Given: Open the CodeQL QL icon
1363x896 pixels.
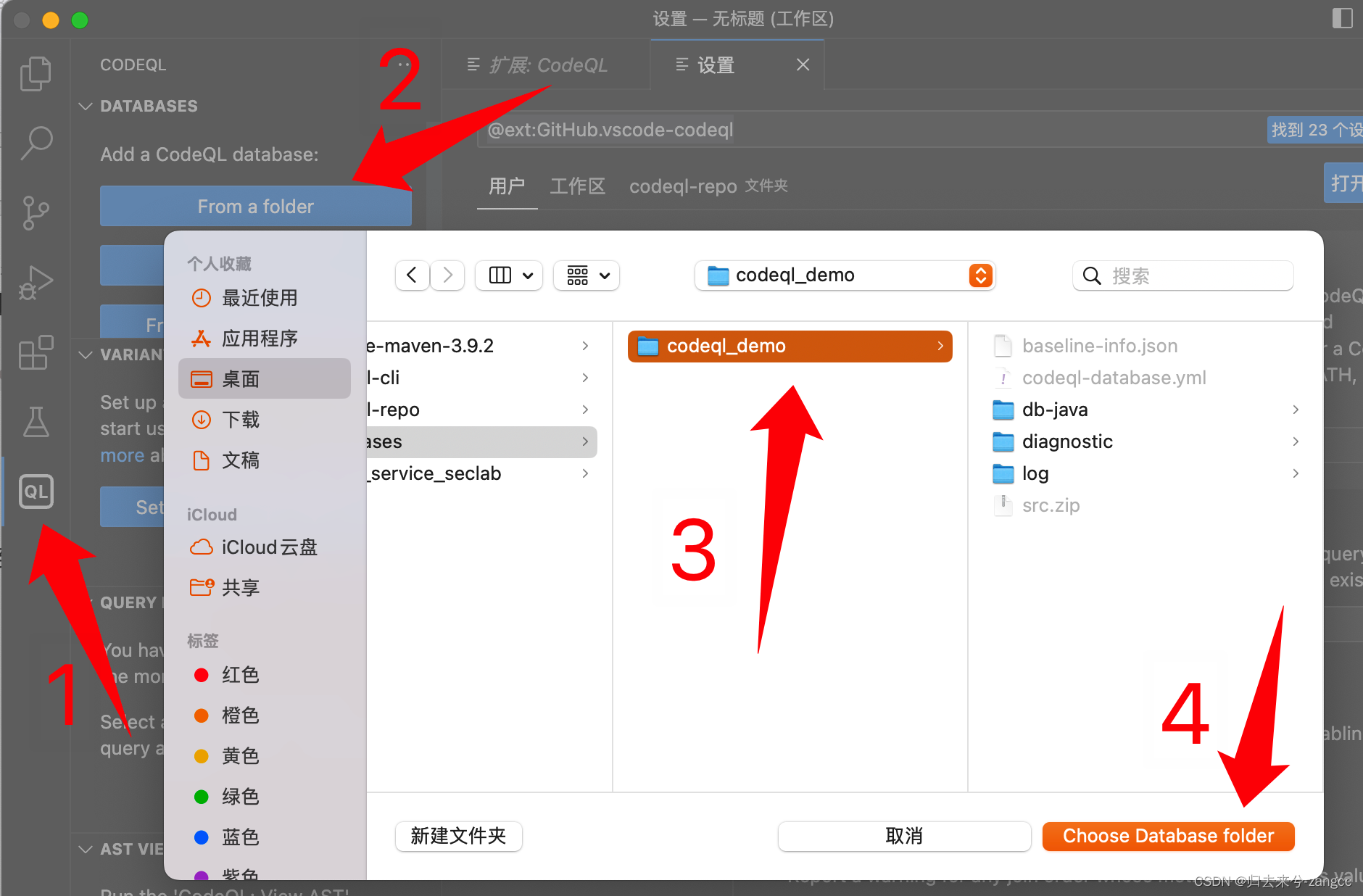Looking at the screenshot, I should [36, 491].
